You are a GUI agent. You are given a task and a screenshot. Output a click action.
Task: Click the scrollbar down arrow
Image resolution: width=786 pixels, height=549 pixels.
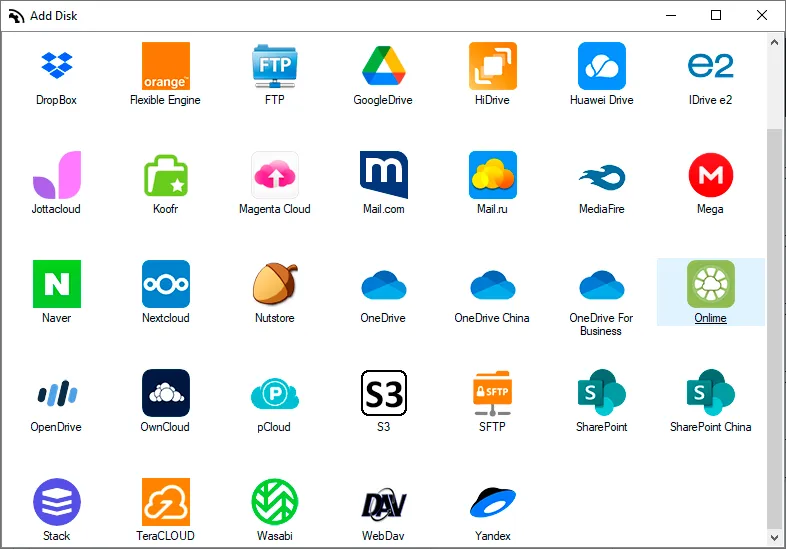(774, 537)
